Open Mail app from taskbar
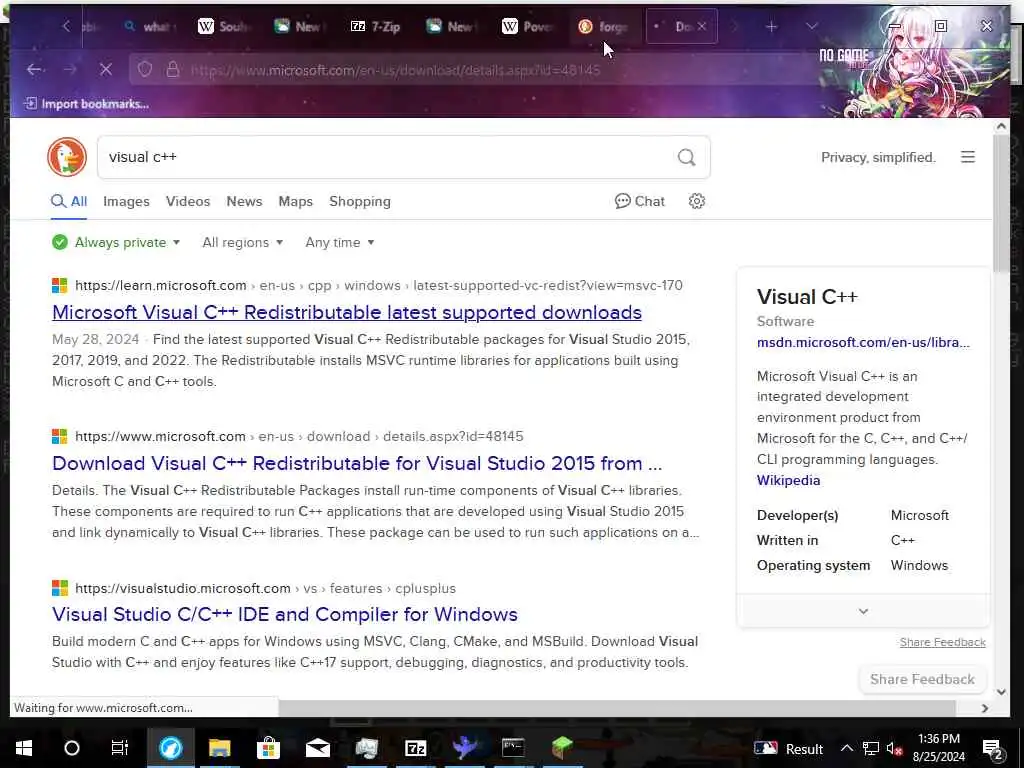Screen dimensions: 1024x768 pos(317,748)
